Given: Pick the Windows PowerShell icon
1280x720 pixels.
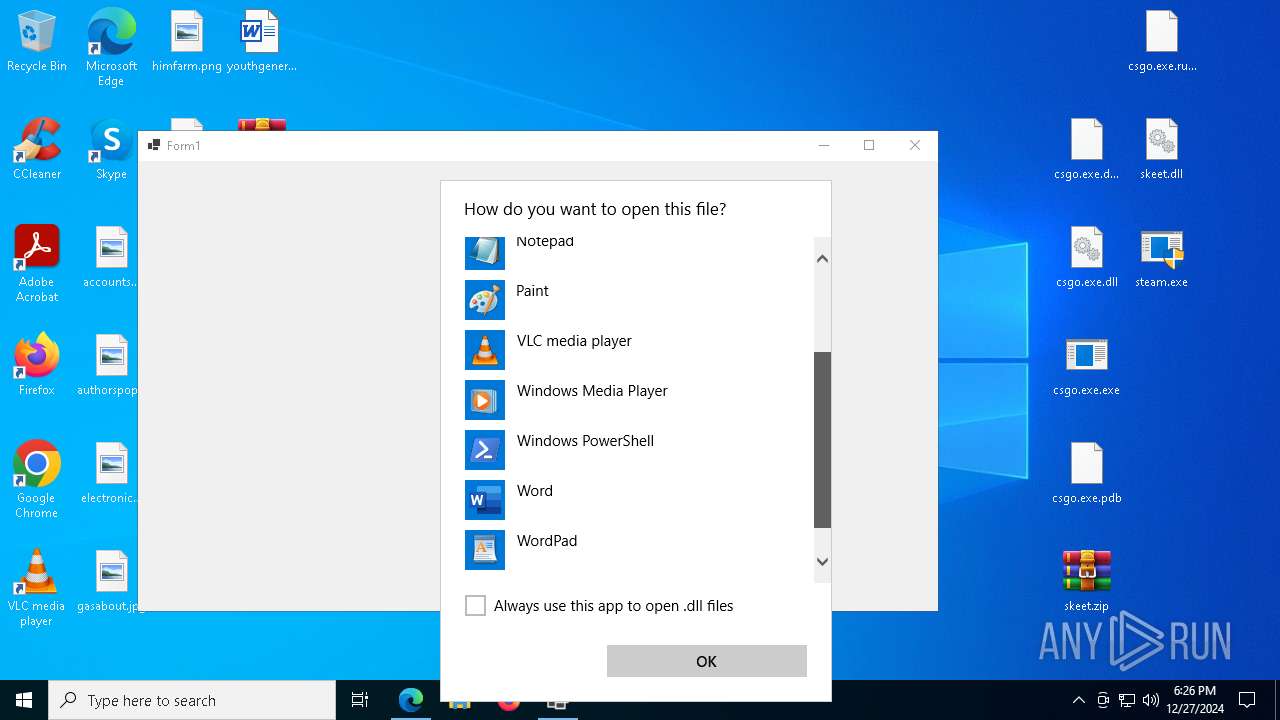Looking at the screenshot, I should point(485,450).
